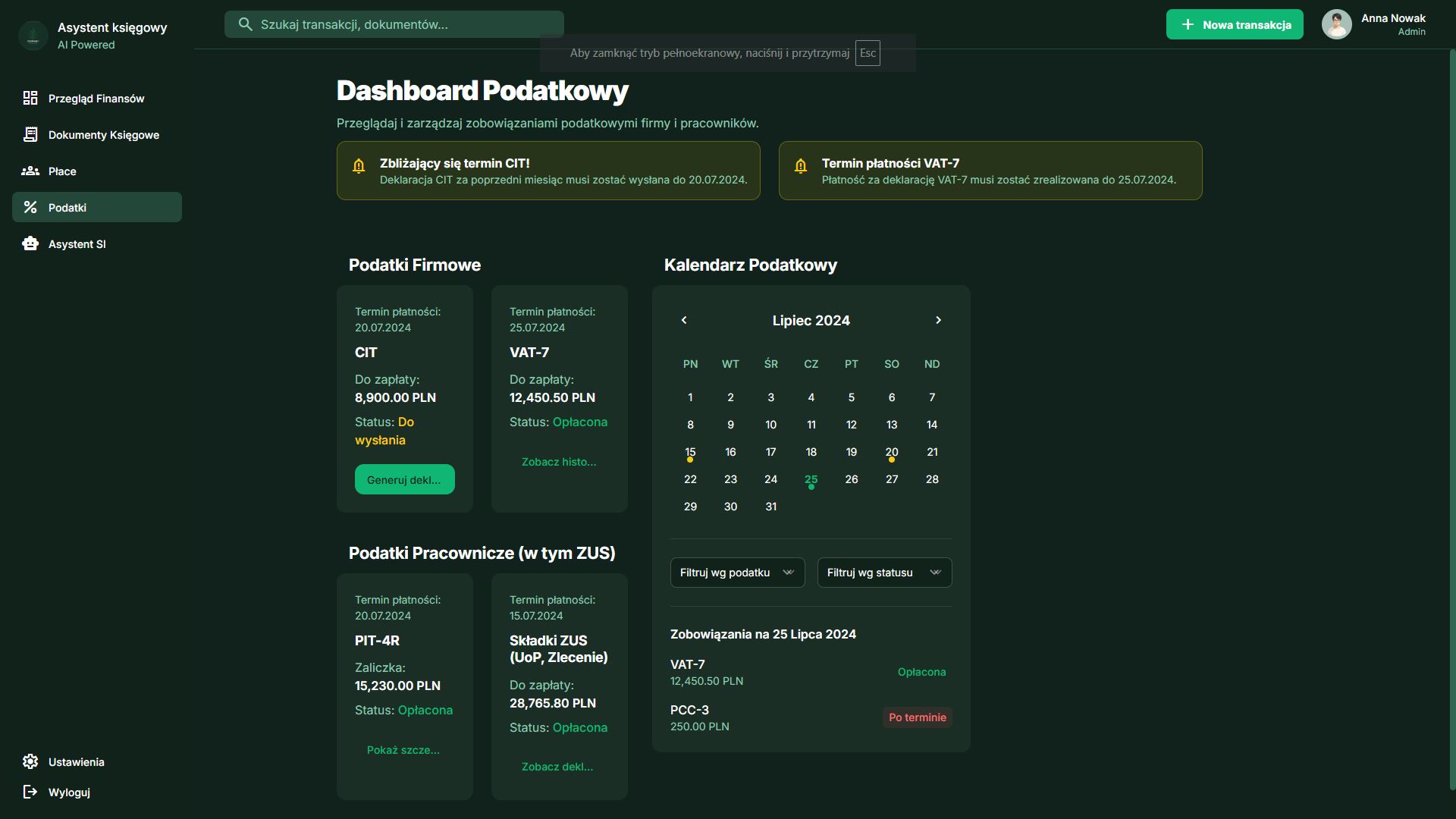Click the Dokumenty Księgowe receipt icon
The height and width of the screenshot is (819, 1456).
30,134
